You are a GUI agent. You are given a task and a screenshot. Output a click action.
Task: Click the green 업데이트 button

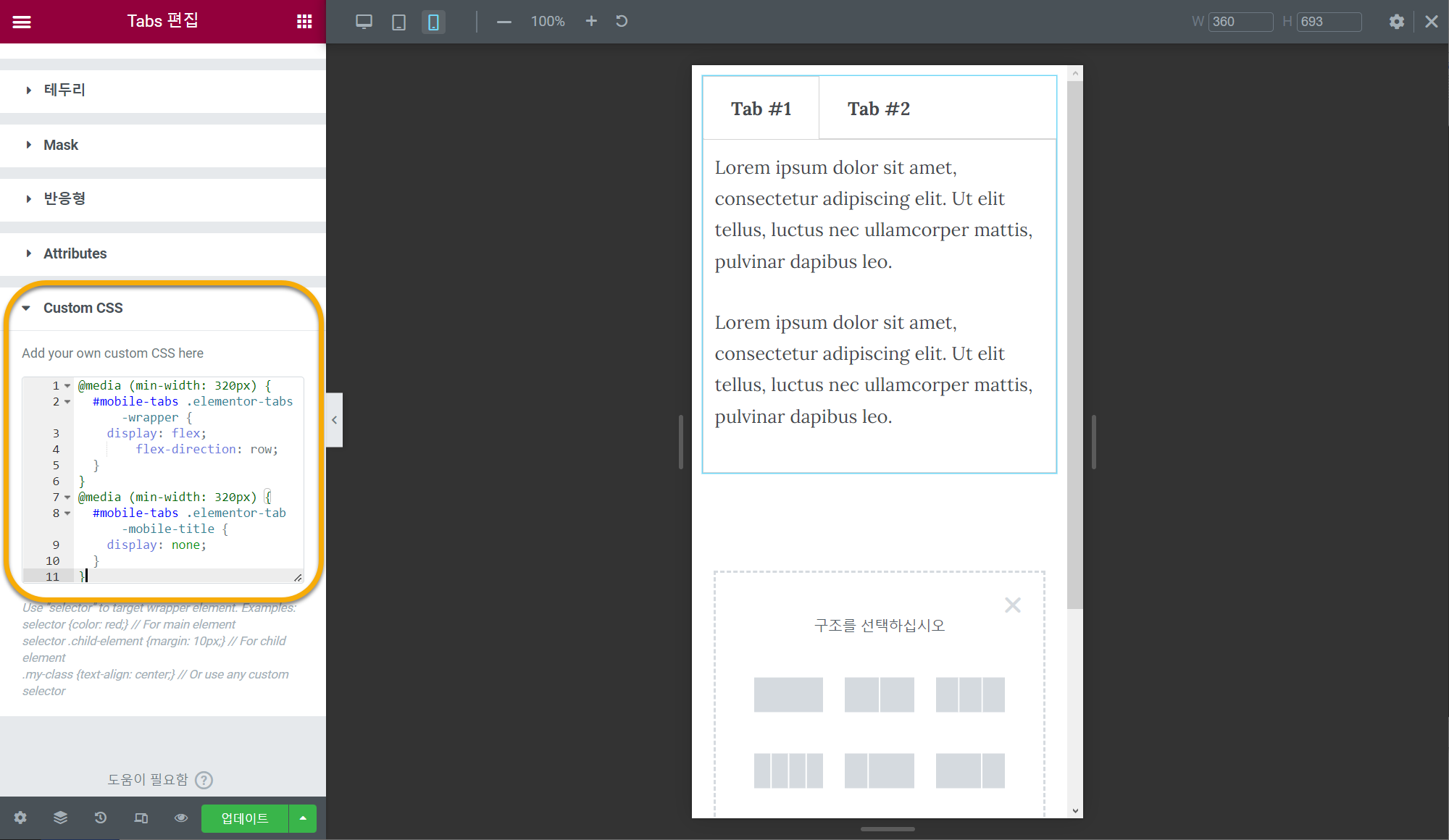coord(244,818)
